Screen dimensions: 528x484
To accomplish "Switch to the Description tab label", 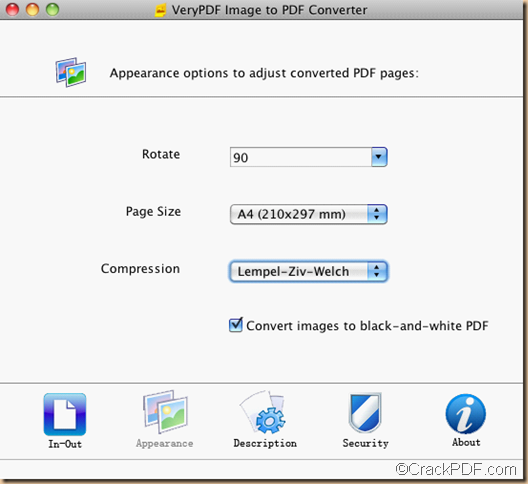I will click(x=265, y=443).
